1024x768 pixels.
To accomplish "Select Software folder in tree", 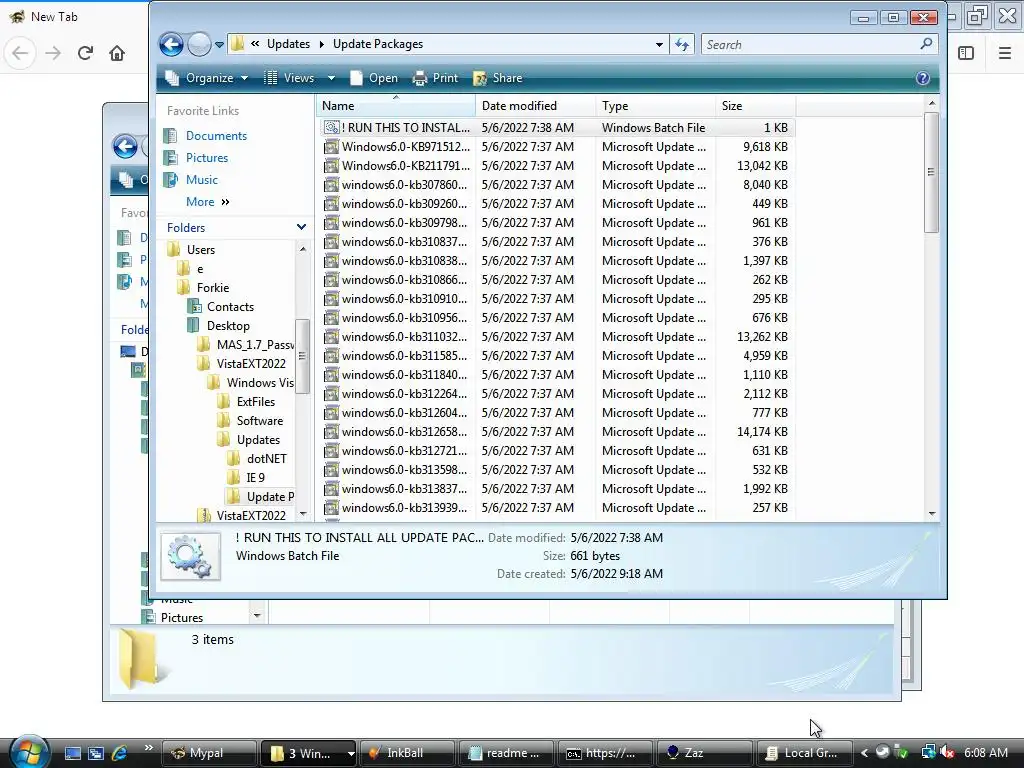I will click(x=259, y=421).
